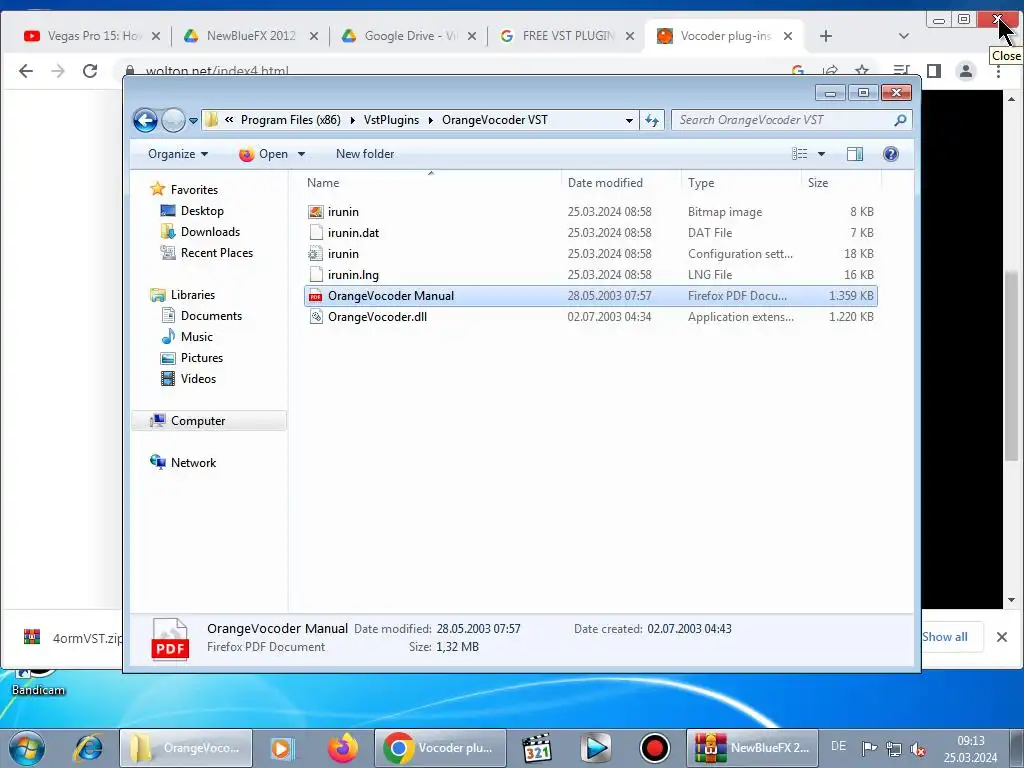Open the Chrome profile icon
The image size is (1024, 768).
coord(965,71)
